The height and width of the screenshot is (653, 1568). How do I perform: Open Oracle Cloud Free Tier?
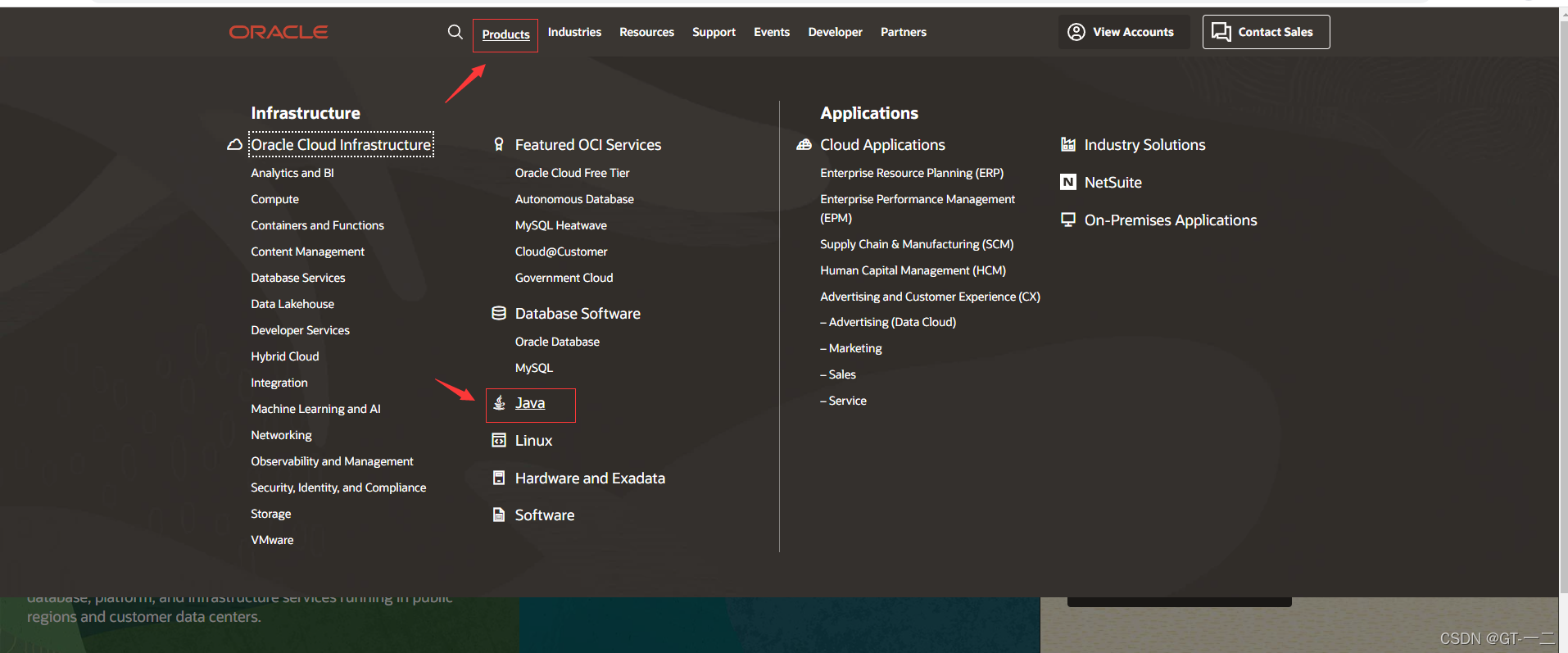pos(572,173)
